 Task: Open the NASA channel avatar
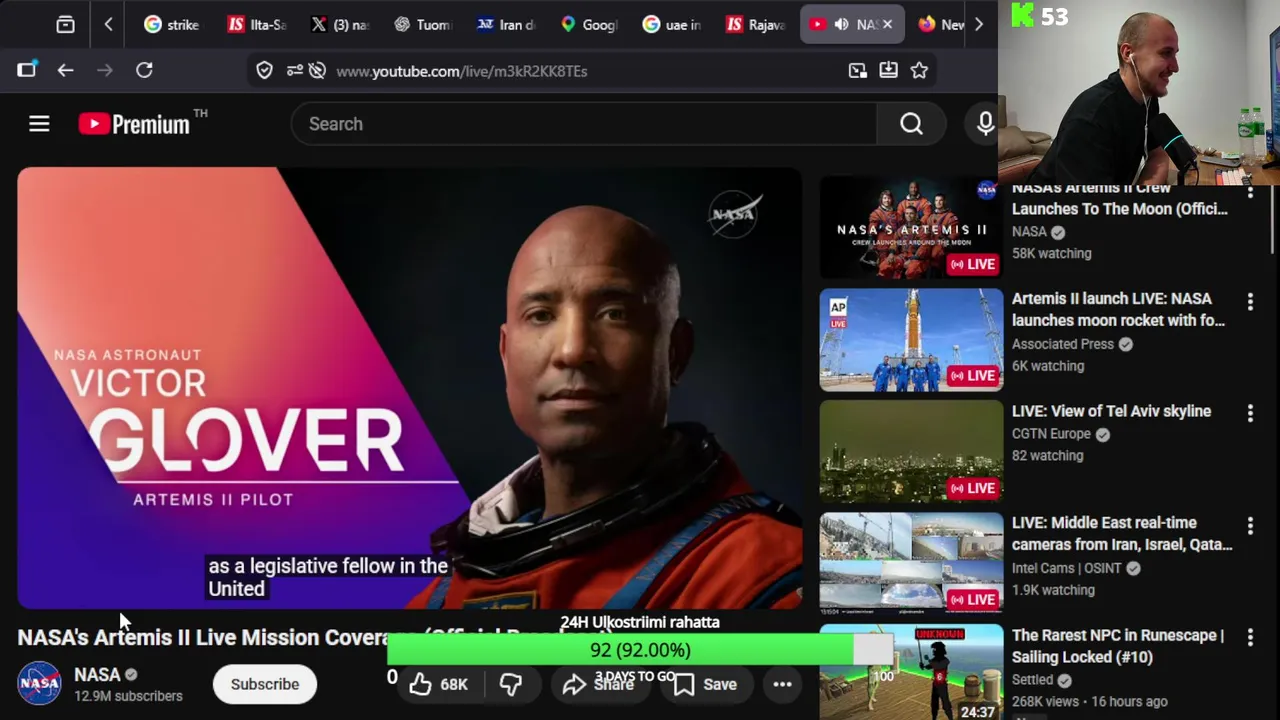tap(40, 684)
